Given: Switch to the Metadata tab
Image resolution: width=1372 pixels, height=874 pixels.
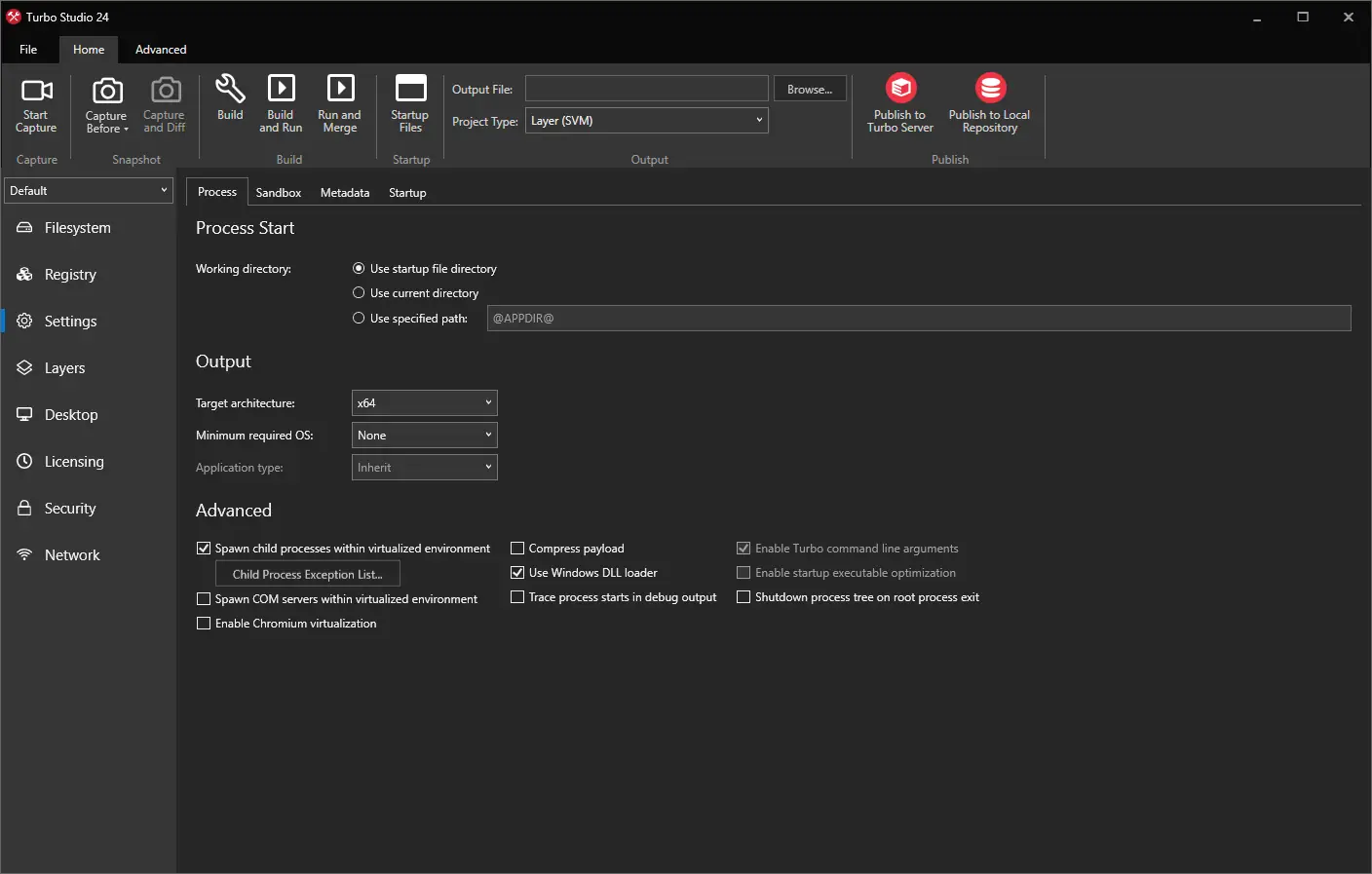Looking at the screenshot, I should [345, 193].
